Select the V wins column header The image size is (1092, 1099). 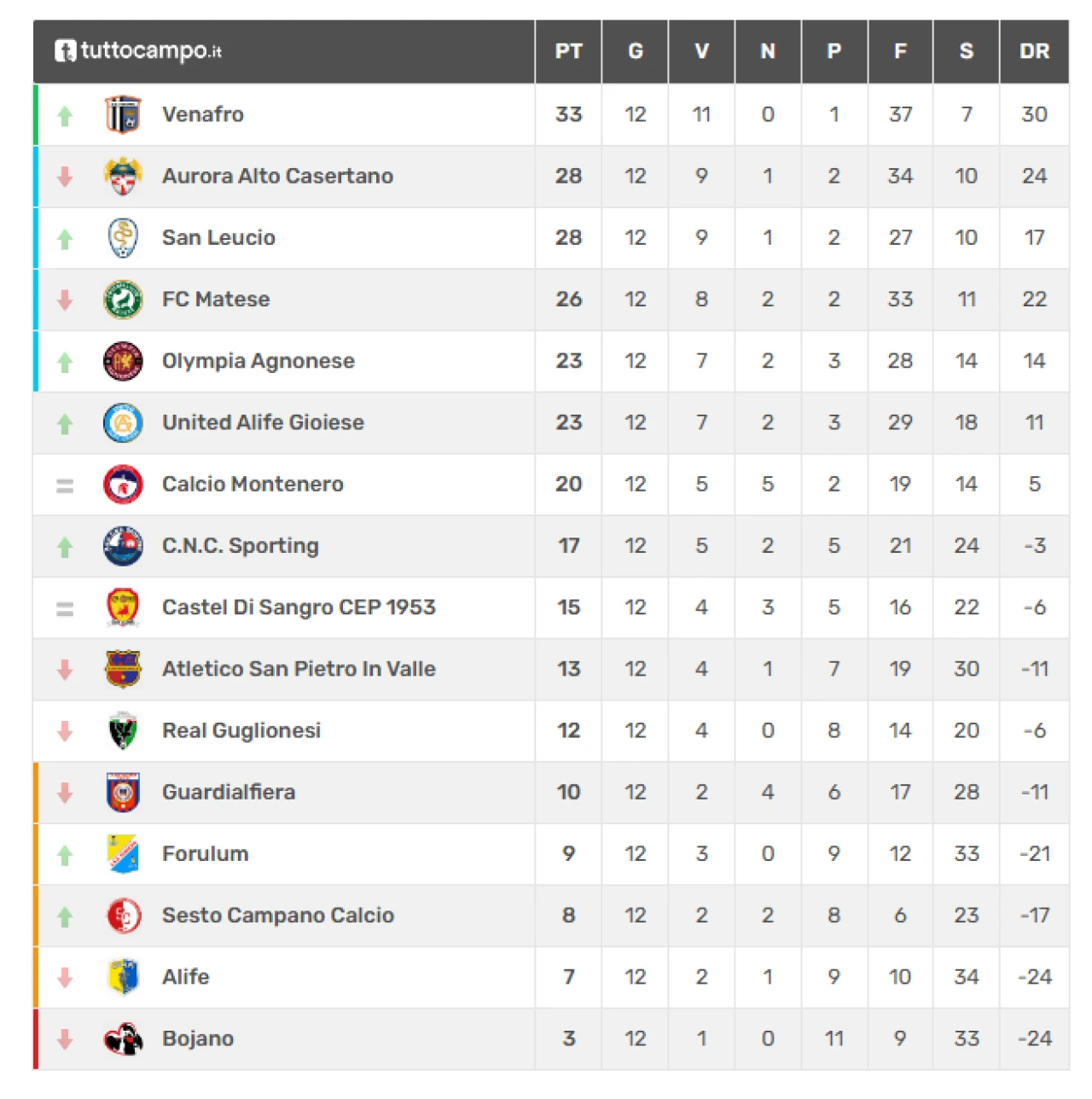pos(701,51)
